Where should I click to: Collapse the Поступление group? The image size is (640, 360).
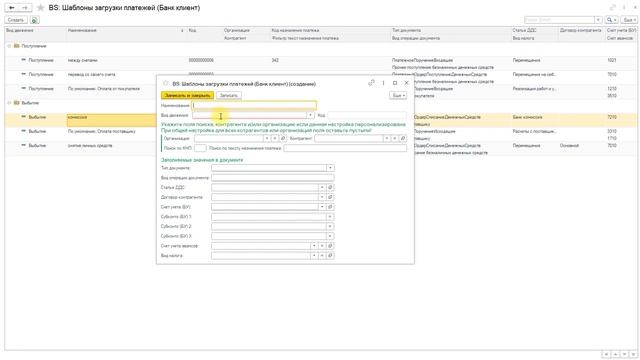(9, 46)
